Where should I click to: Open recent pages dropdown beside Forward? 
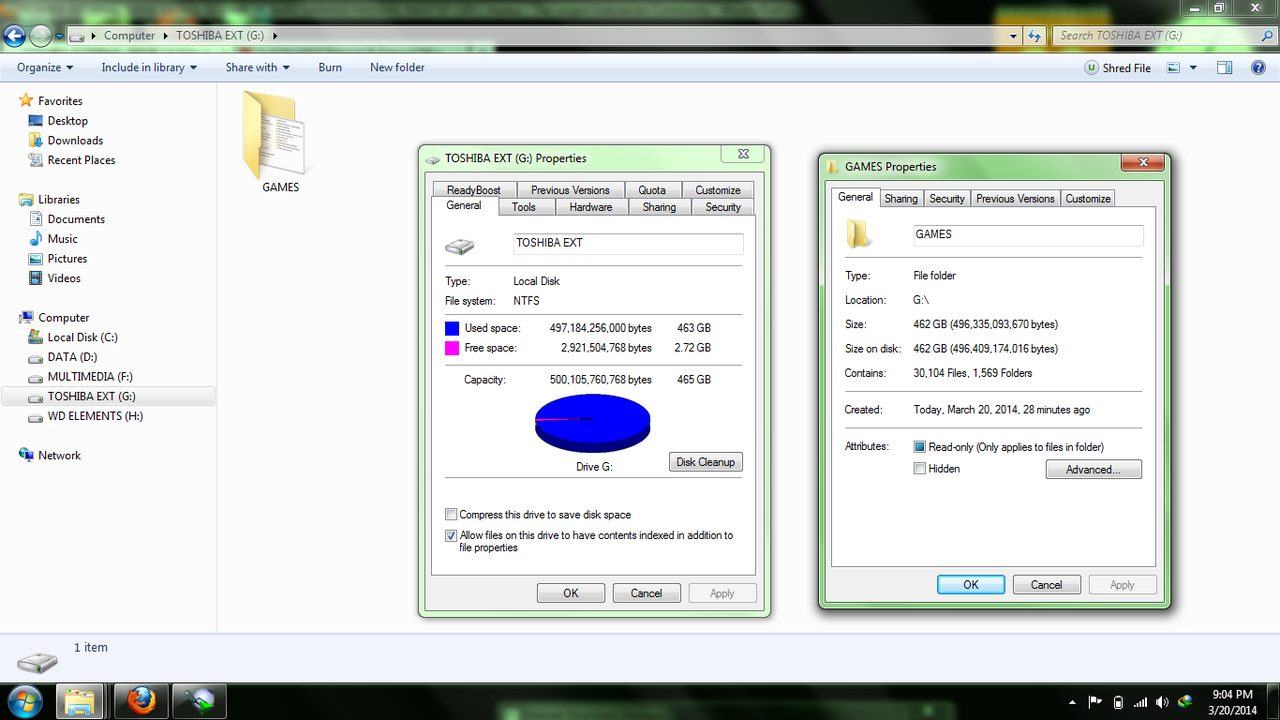[60, 36]
